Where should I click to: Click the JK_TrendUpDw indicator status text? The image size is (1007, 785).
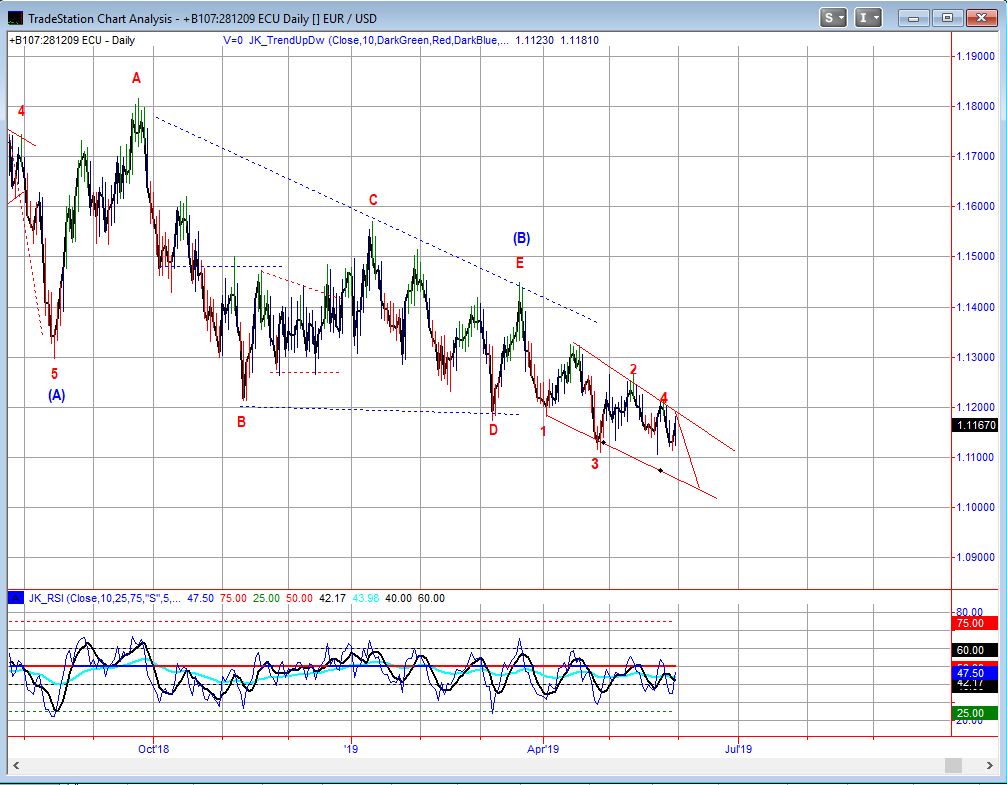point(379,40)
